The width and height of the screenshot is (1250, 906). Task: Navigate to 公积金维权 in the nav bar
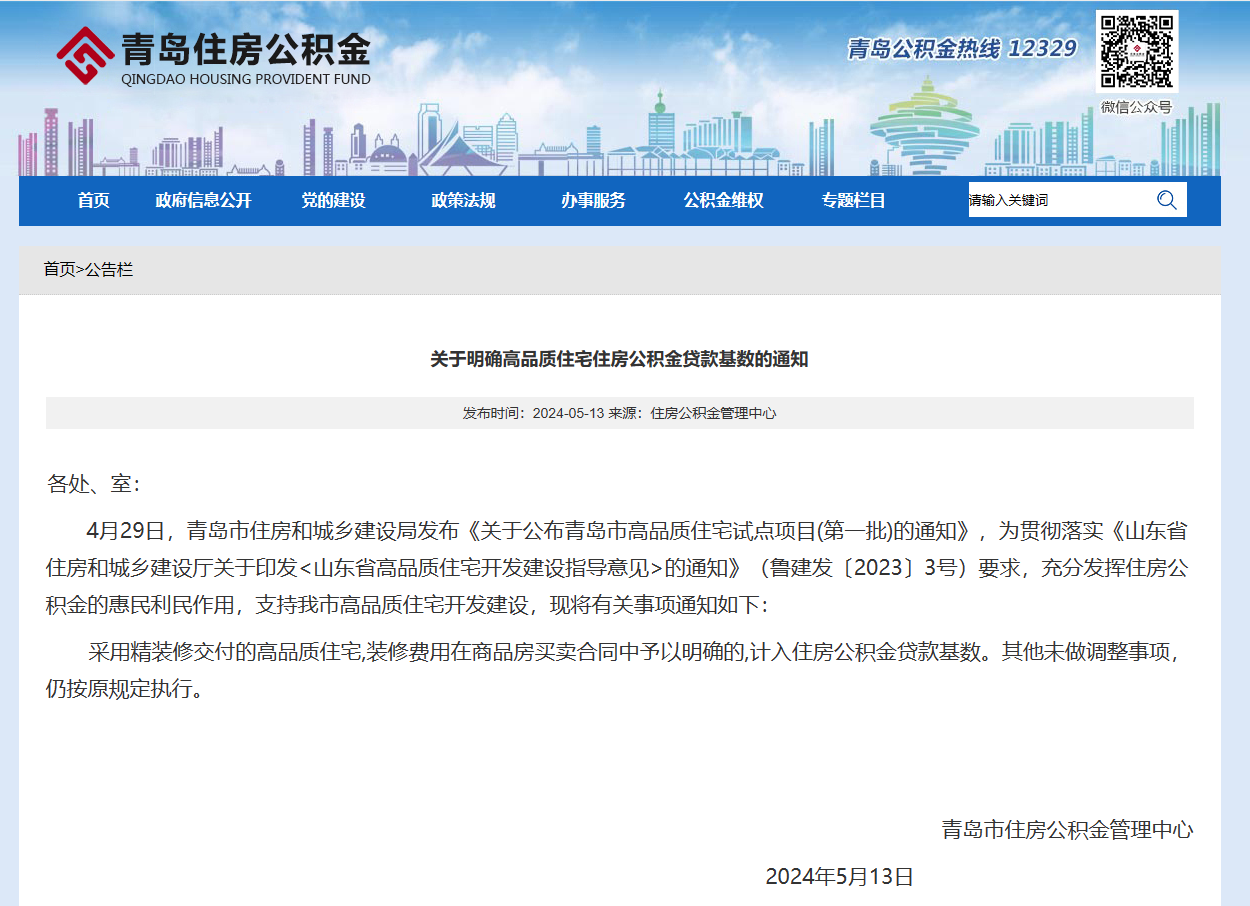[723, 200]
